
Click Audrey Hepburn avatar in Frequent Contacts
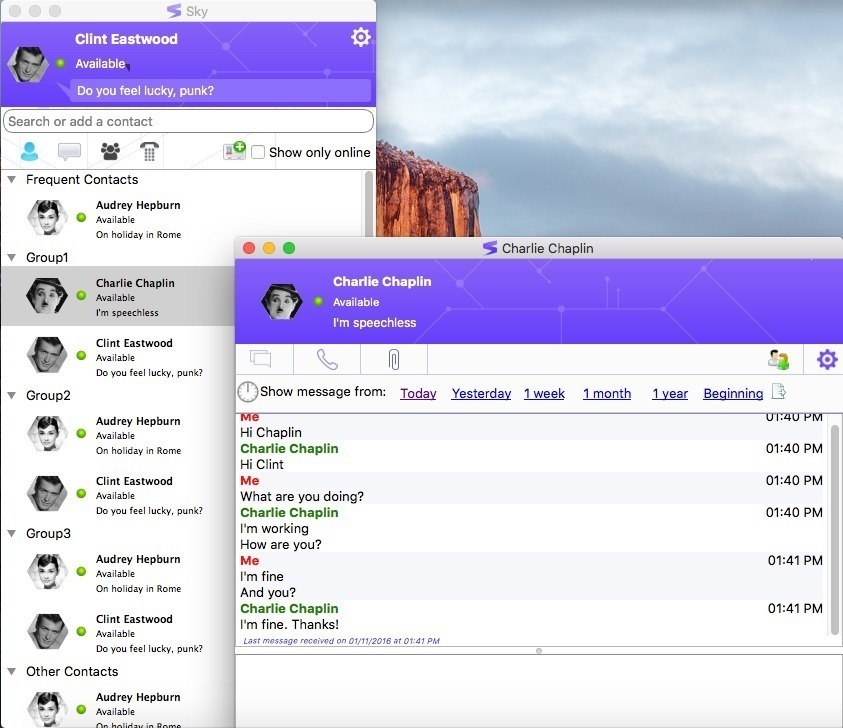coord(47,218)
